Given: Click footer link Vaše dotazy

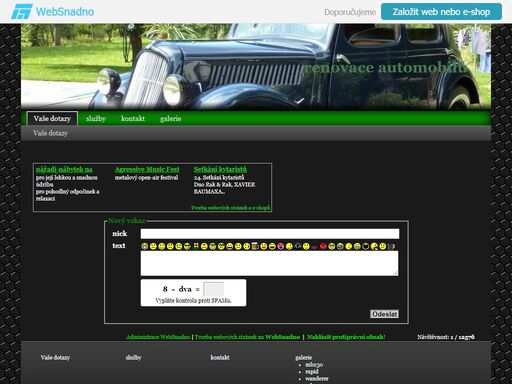Looking at the screenshot, I should (x=55, y=357).
